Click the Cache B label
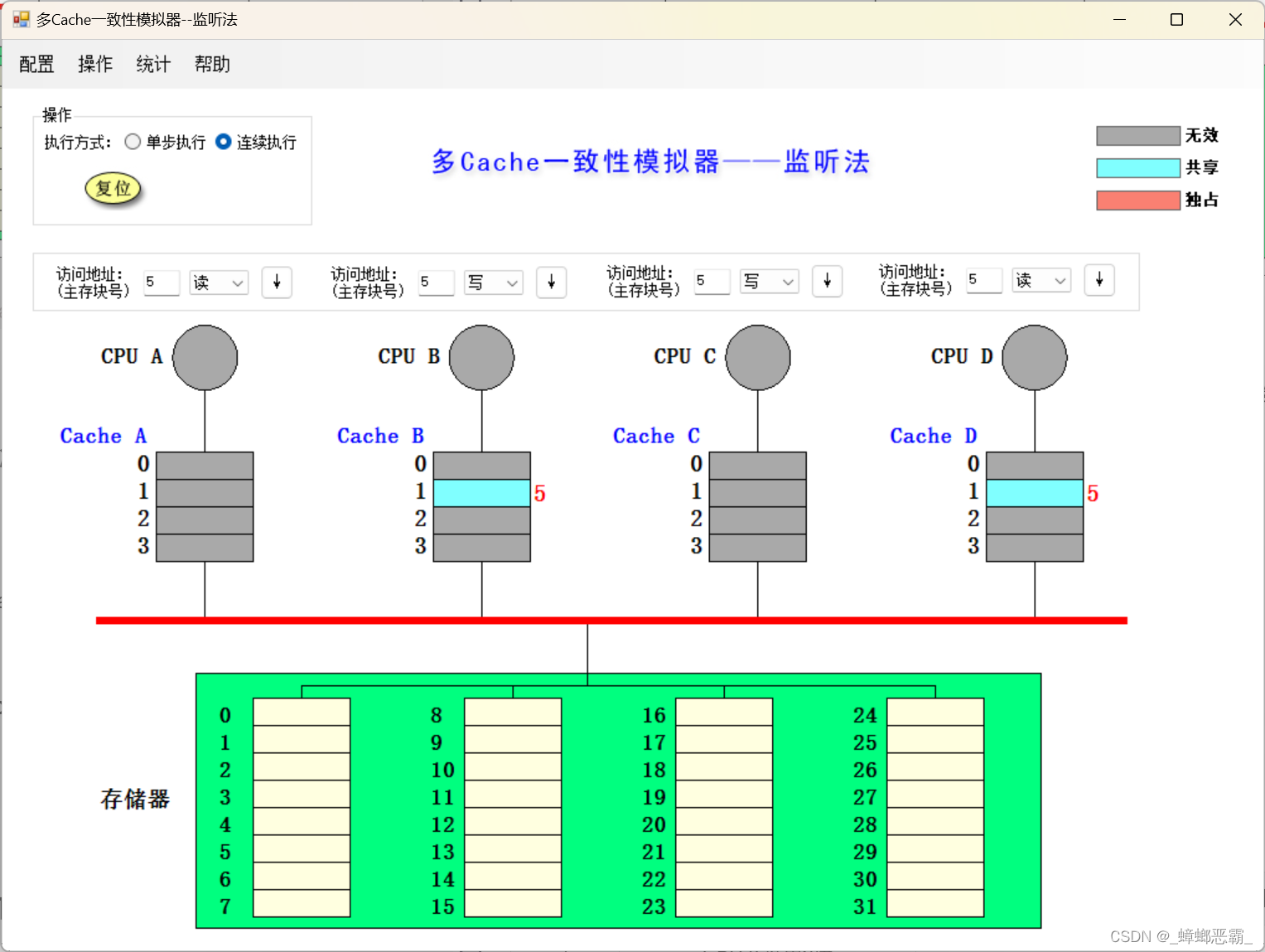Screen dimensions: 1265x952 click(x=380, y=436)
